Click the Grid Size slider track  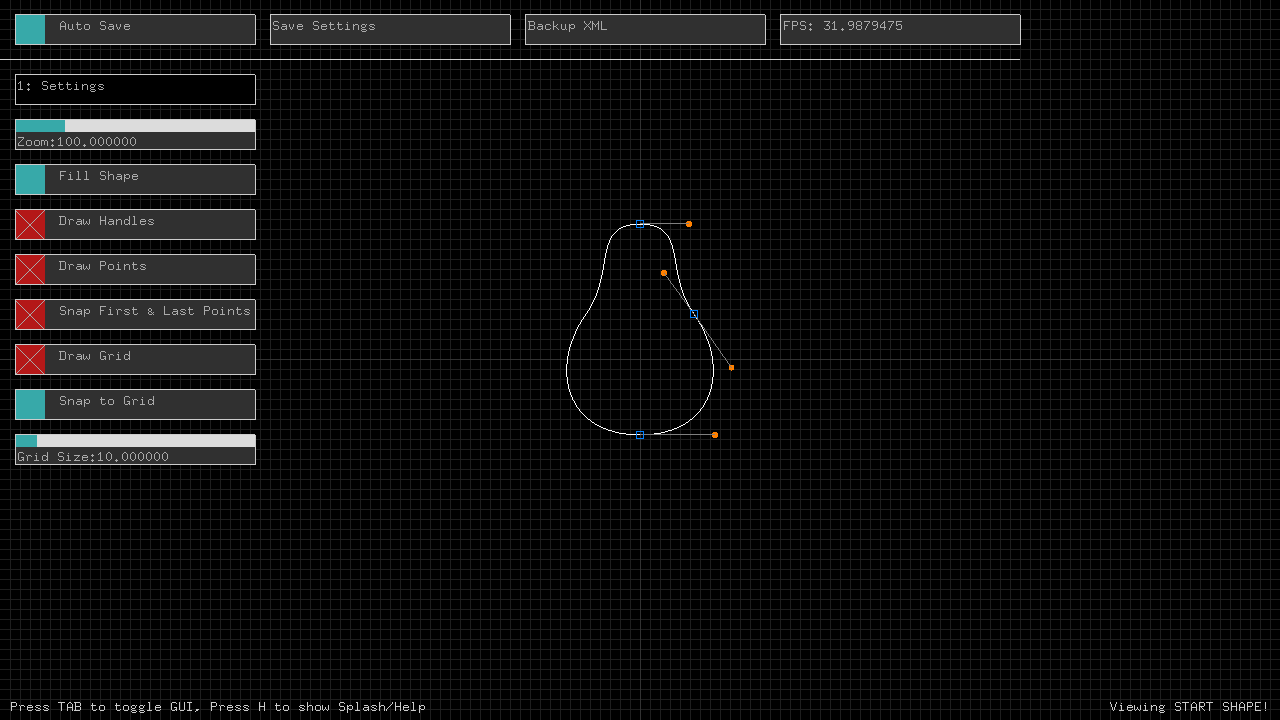point(135,441)
